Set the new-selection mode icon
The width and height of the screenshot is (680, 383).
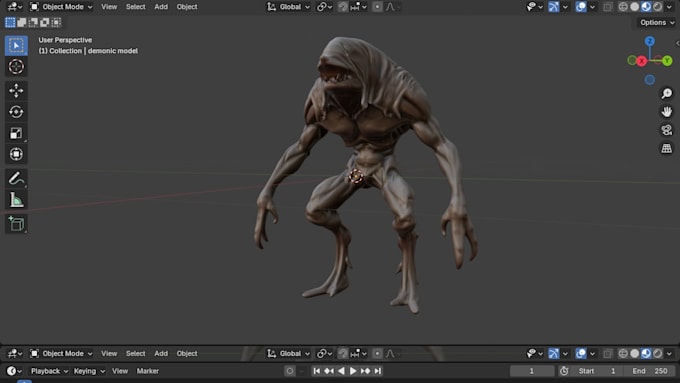point(10,23)
